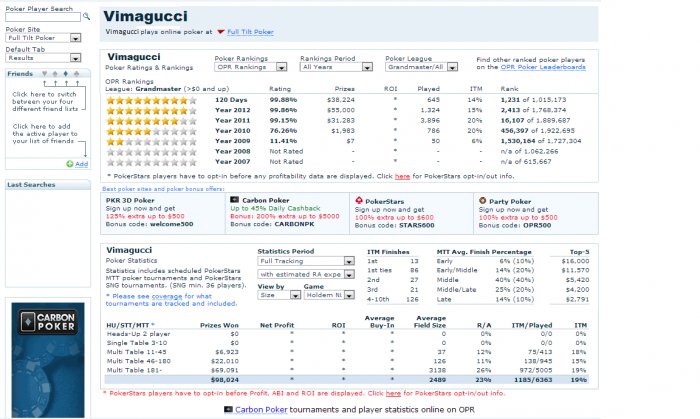Viewport: 700px width, 419px height.
Task: Click the PokerStars offer title
Action: tap(384, 201)
